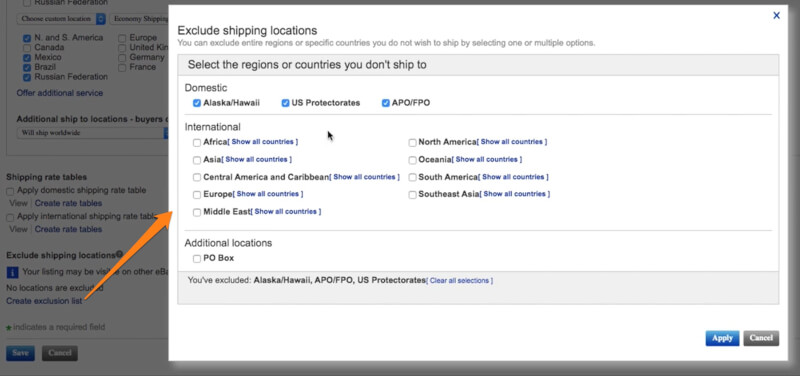Toggle checked Russian Federation checkbox under Brazil
The image size is (800, 376).
(27, 77)
